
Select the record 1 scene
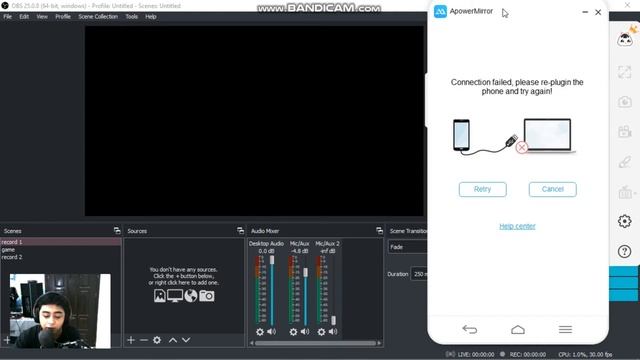[61, 242]
